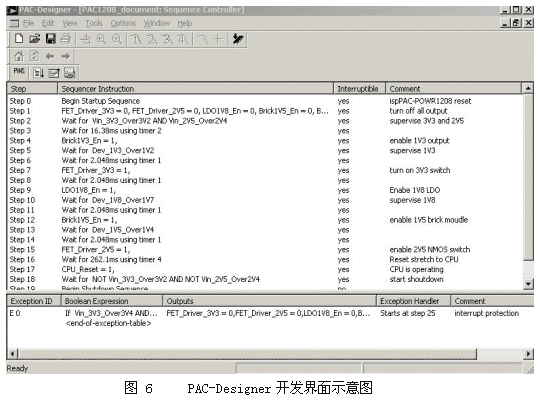The height and width of the screenshot is (403, 540).
Task: Open the Options menu
Action: click(x=123, y=23)
